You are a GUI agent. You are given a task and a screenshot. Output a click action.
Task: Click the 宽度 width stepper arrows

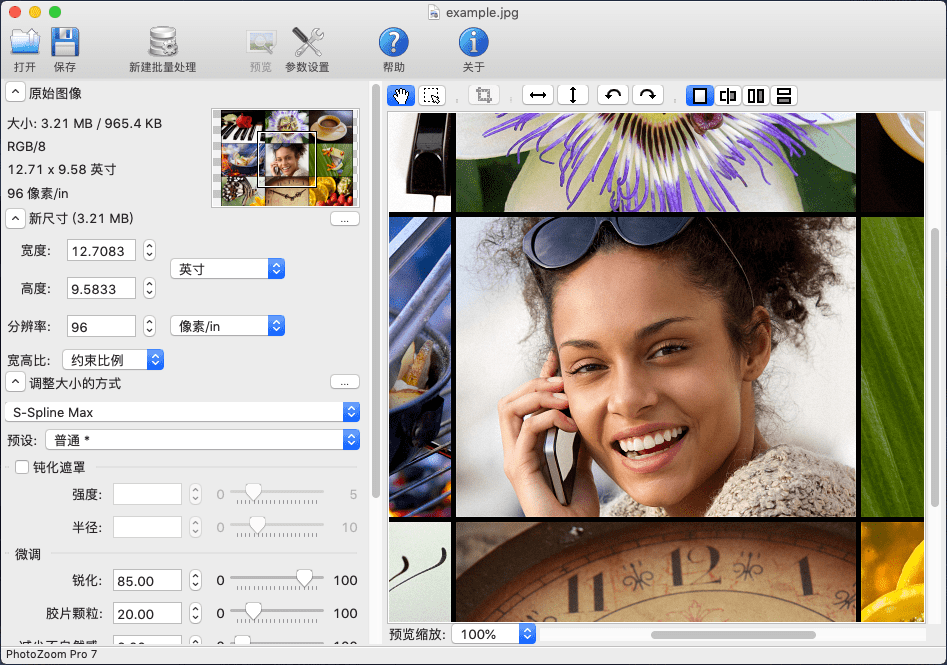(150, 250)
